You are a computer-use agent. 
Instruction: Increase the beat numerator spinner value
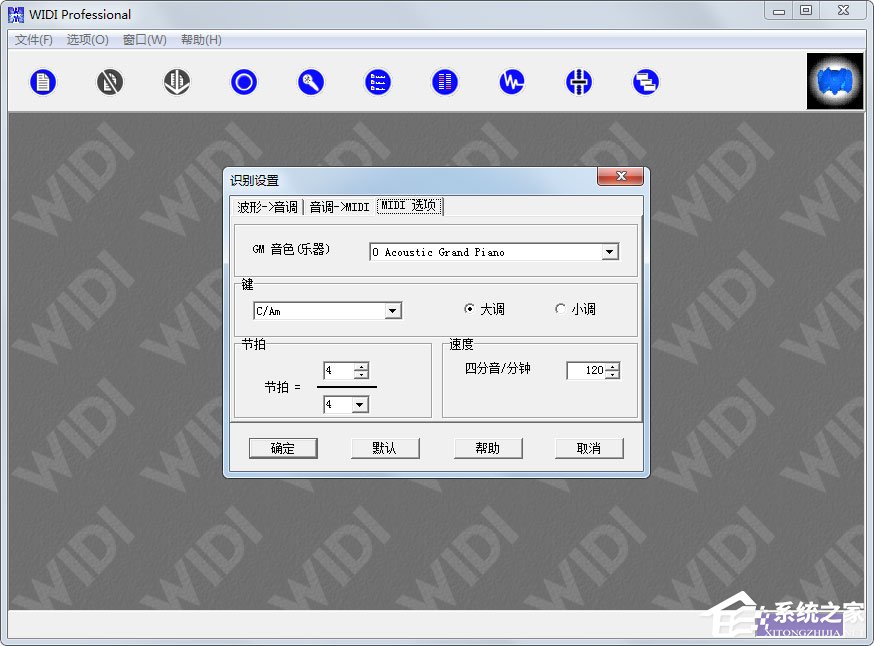pos(361,366)
